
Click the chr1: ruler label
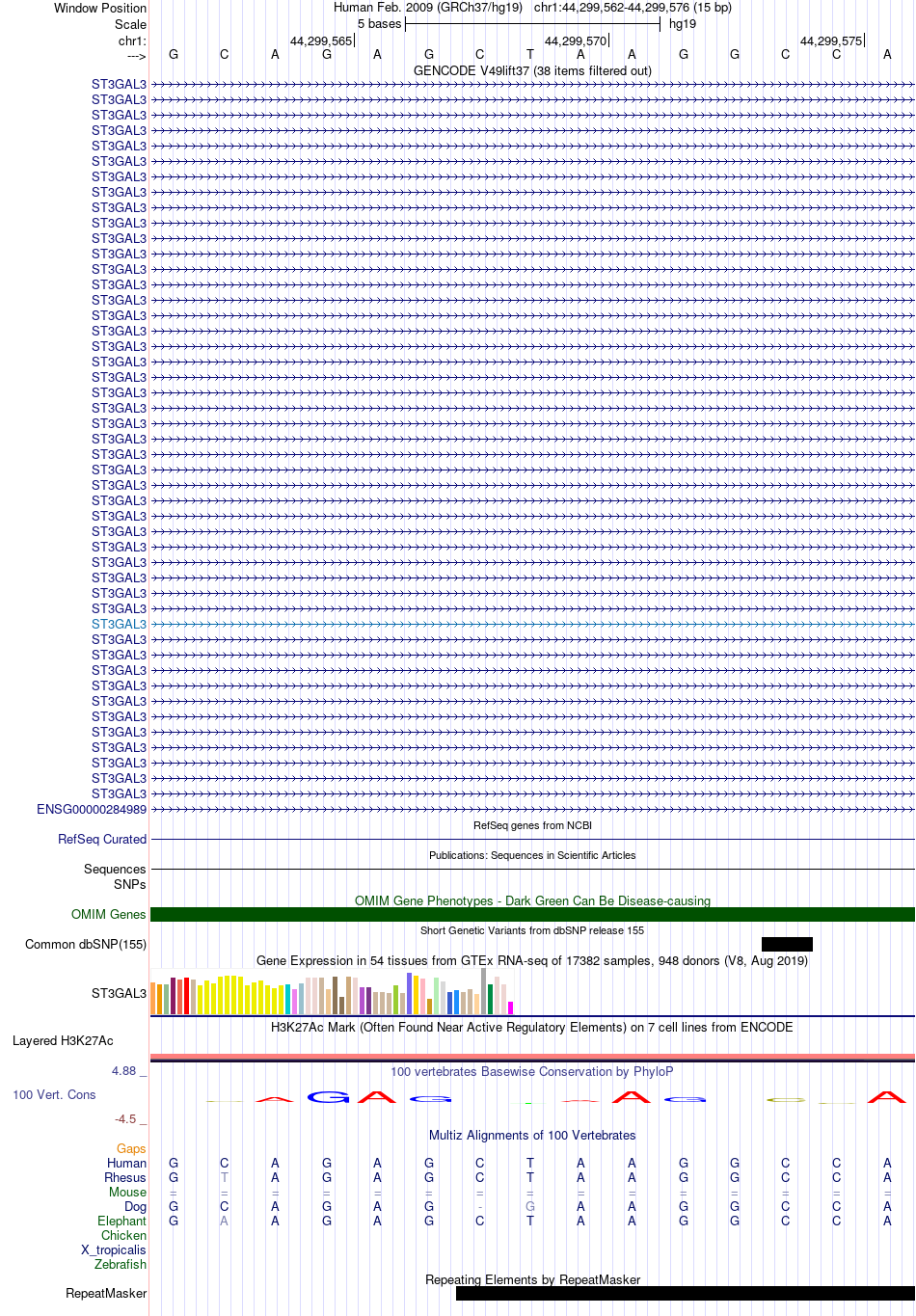click(x=132, y=40)
